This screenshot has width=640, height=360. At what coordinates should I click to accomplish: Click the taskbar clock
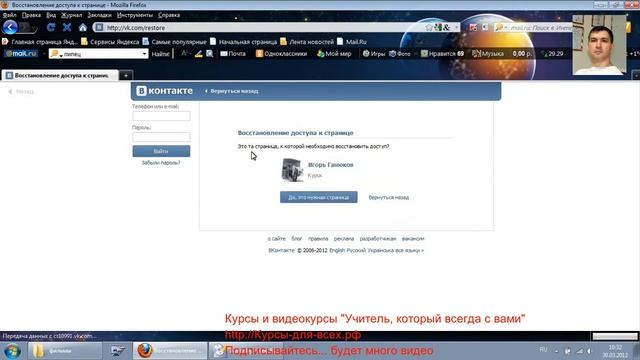615,351
